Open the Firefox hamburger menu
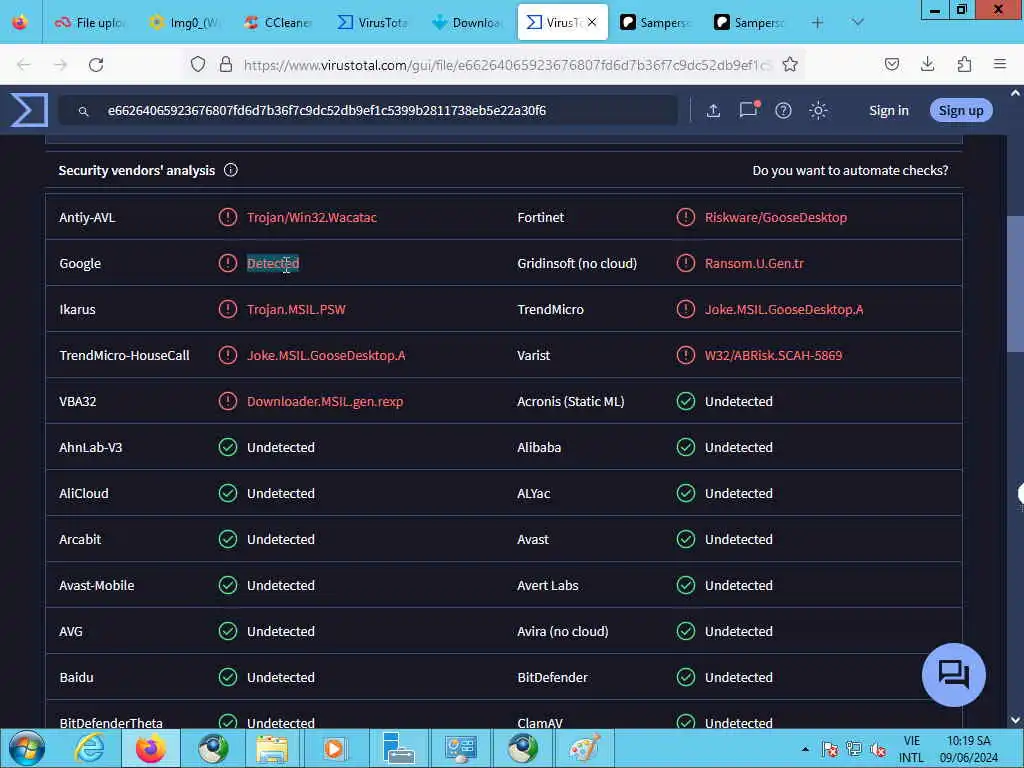The height and width of the screenshot is (768, 1024). point(1000,64)
